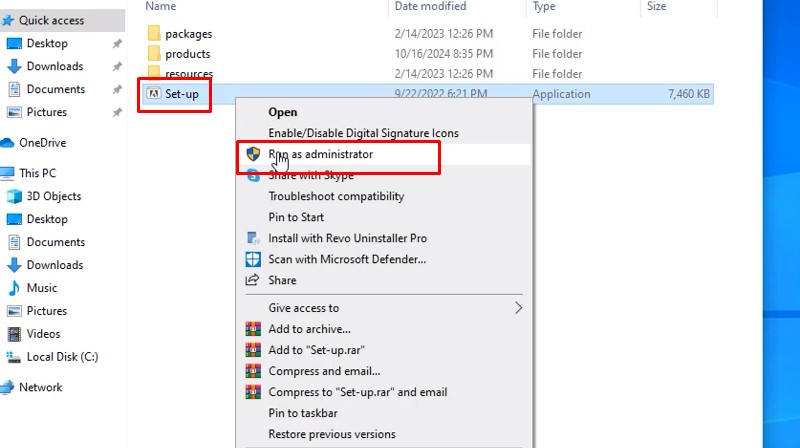Image resolution: width=800 pixels, height=448 pixels.
Task: Click the Music note icon in sidebar
Action: (15, 288)
